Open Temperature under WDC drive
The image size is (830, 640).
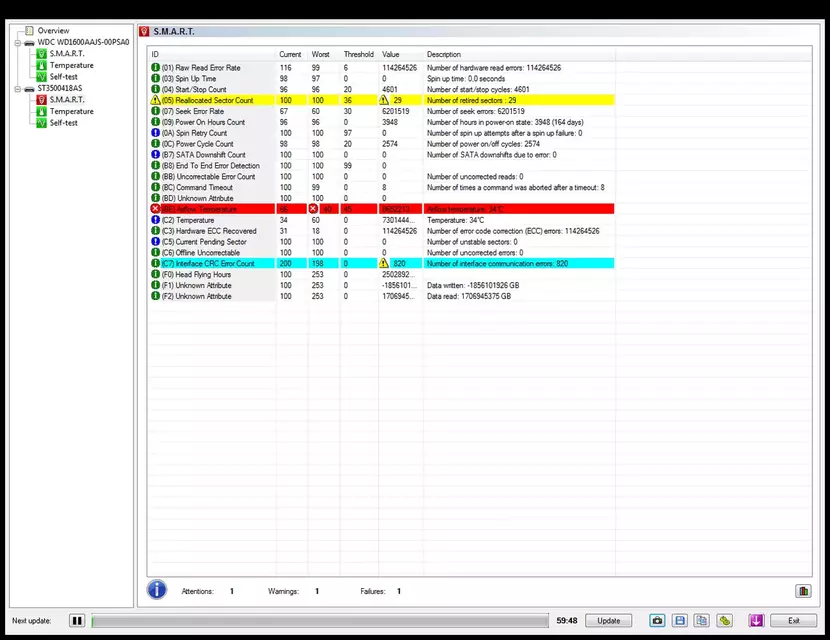coord(71,65)
